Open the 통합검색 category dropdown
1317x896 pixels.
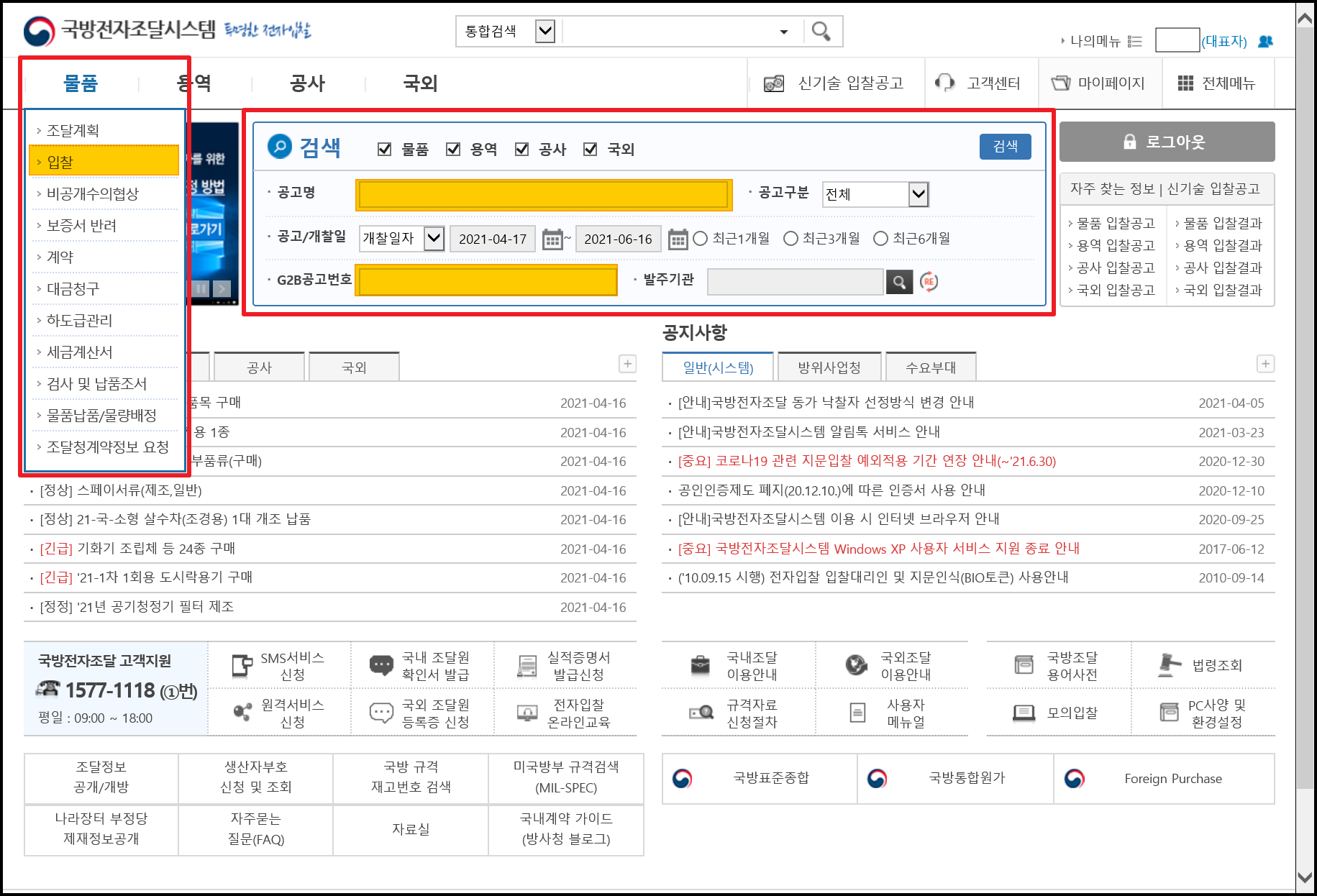[x=545, y=31]
